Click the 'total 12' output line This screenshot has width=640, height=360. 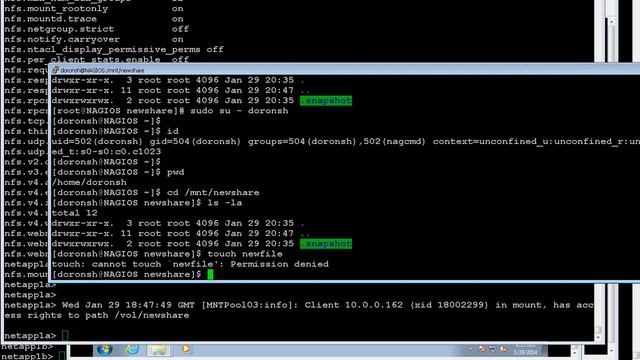75,213
